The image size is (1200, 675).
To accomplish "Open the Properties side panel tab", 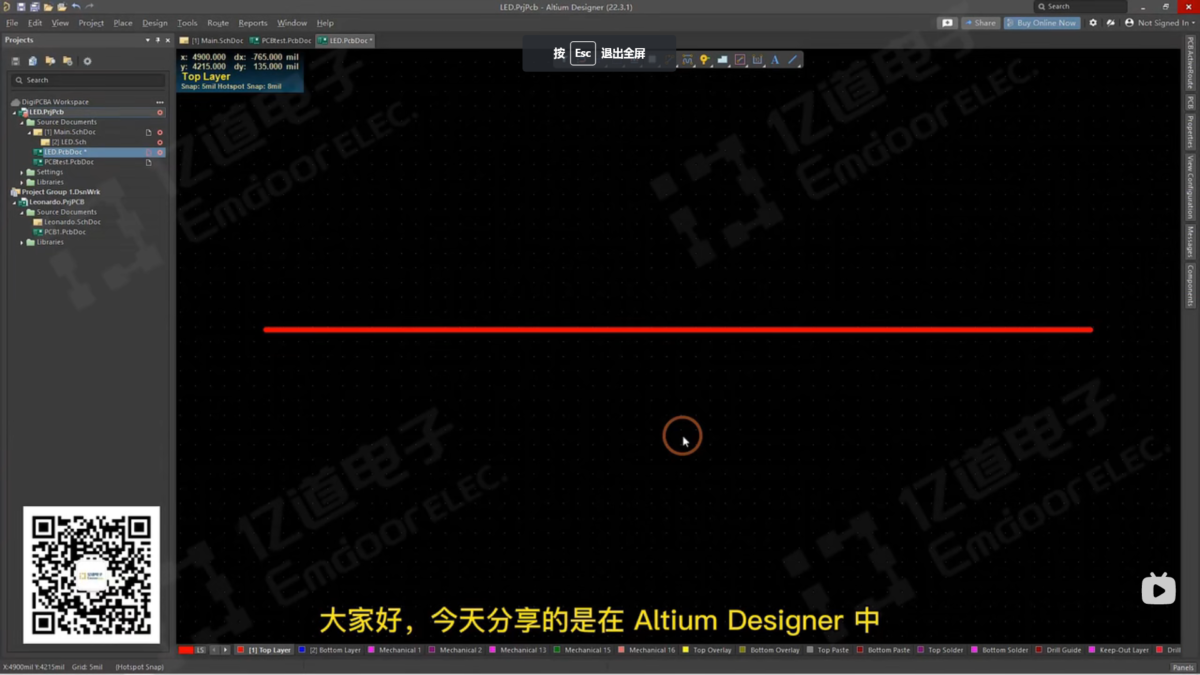I will click(1190, 132).
